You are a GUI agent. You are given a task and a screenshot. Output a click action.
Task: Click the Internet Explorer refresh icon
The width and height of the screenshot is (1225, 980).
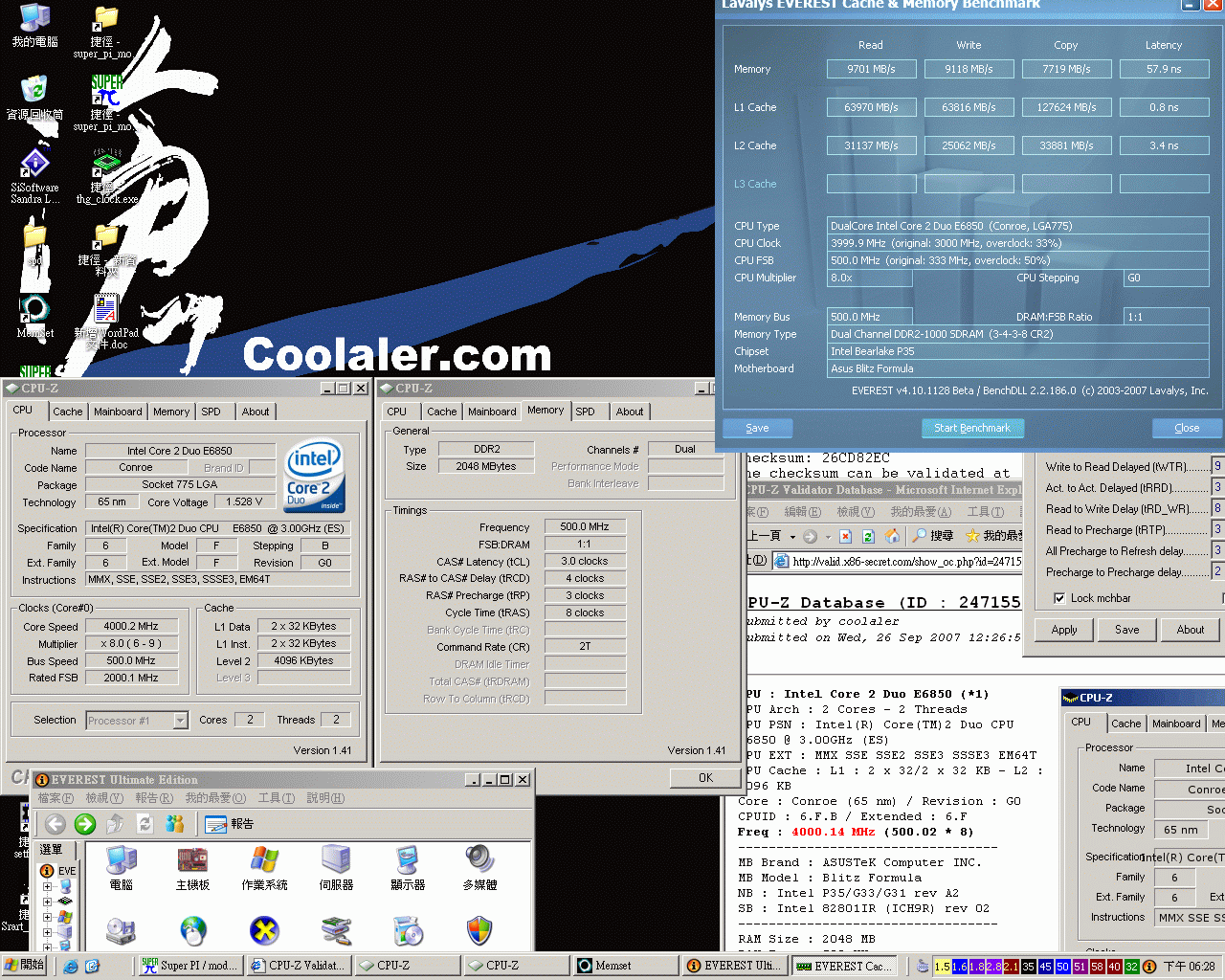(868, 536)
